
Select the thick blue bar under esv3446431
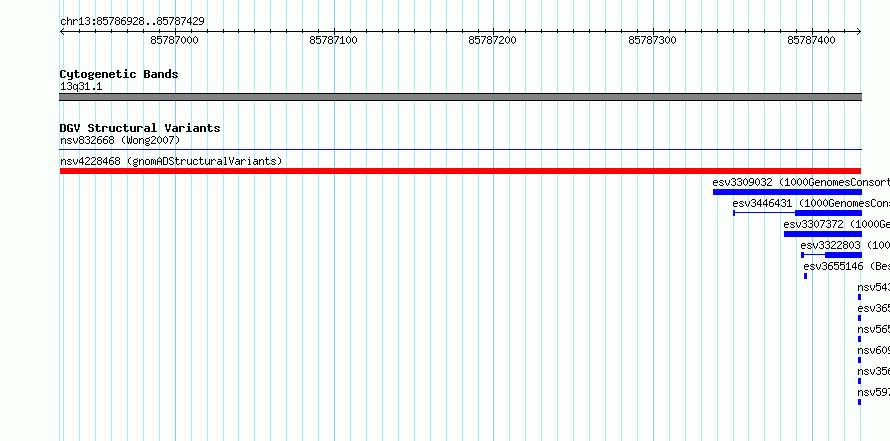tap(828, 213)
